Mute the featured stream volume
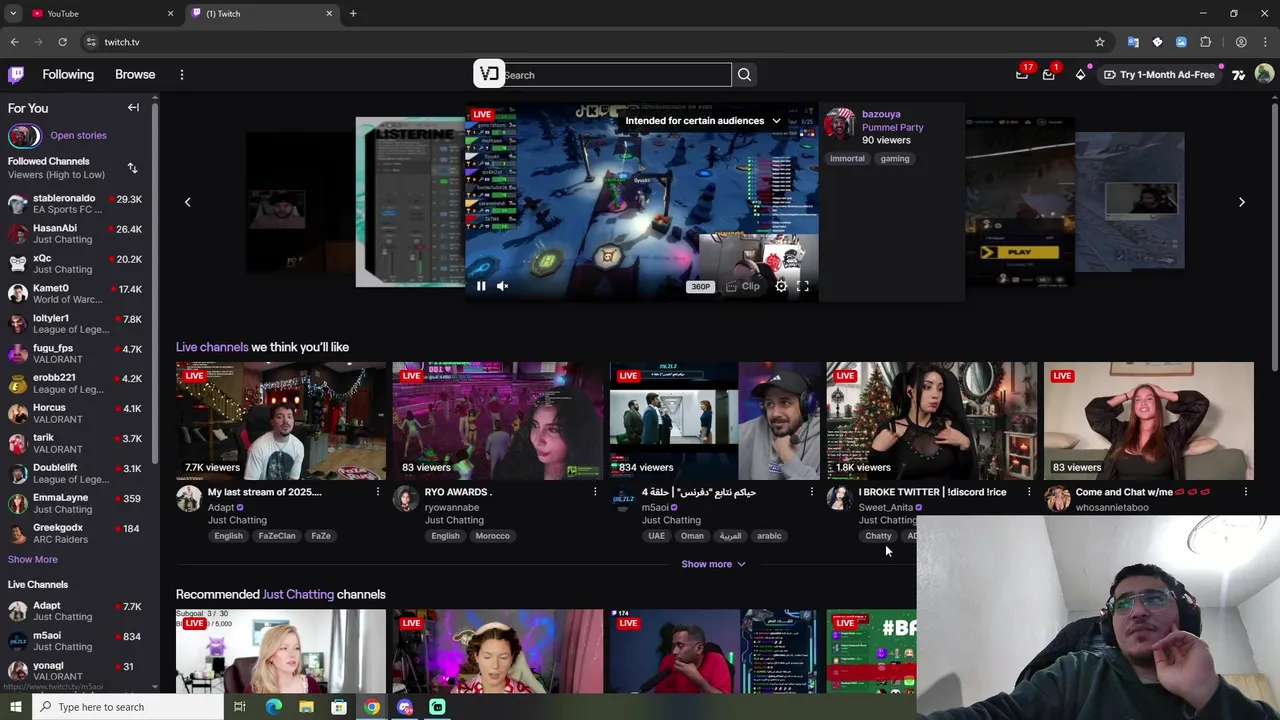 click(503, 286)
